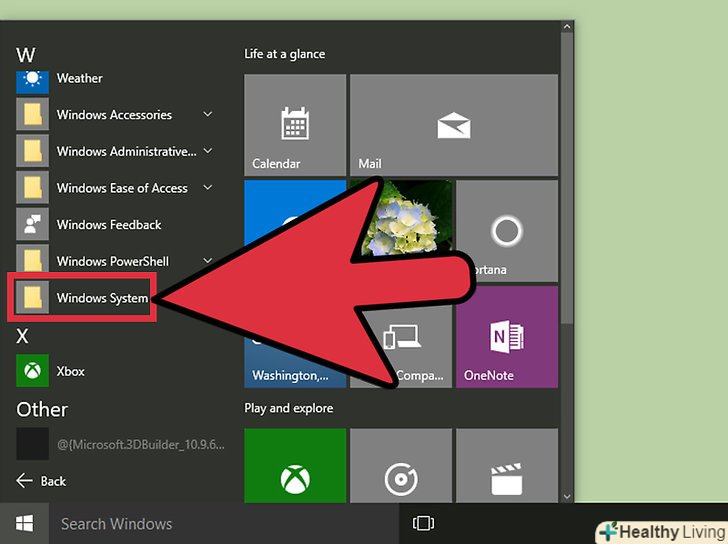Click the Other section header
728x544 pixels.
tap(42, 409)
